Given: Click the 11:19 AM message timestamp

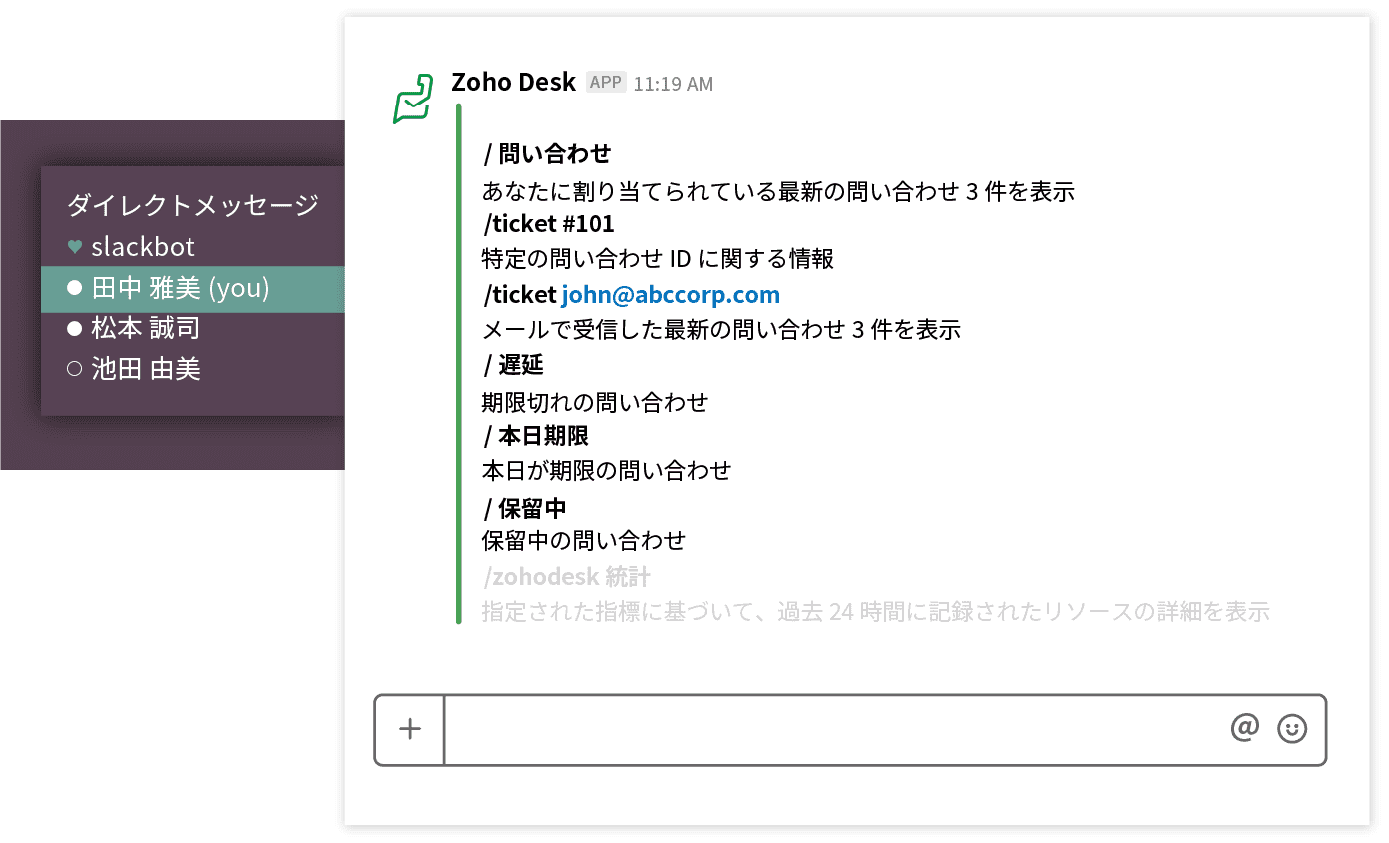Looking at the screenshot, I should pos(673,84).
